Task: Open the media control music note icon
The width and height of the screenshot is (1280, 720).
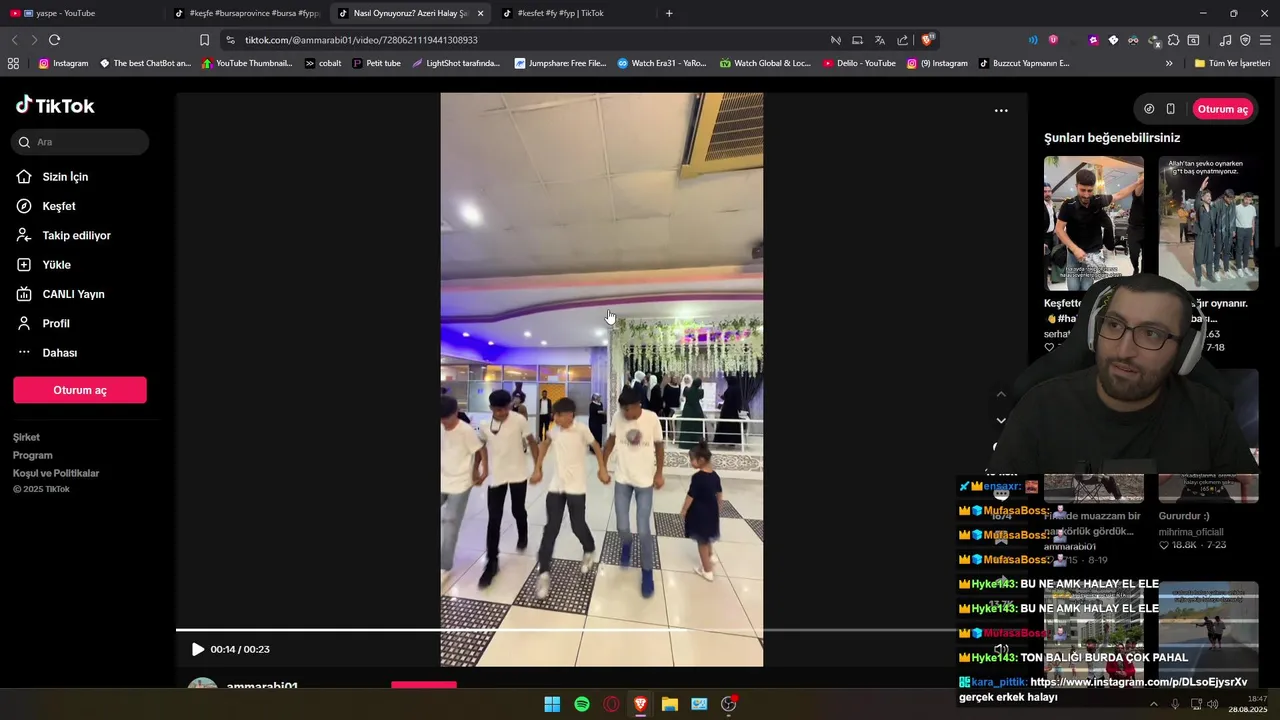Action: tap(1226, 40)
